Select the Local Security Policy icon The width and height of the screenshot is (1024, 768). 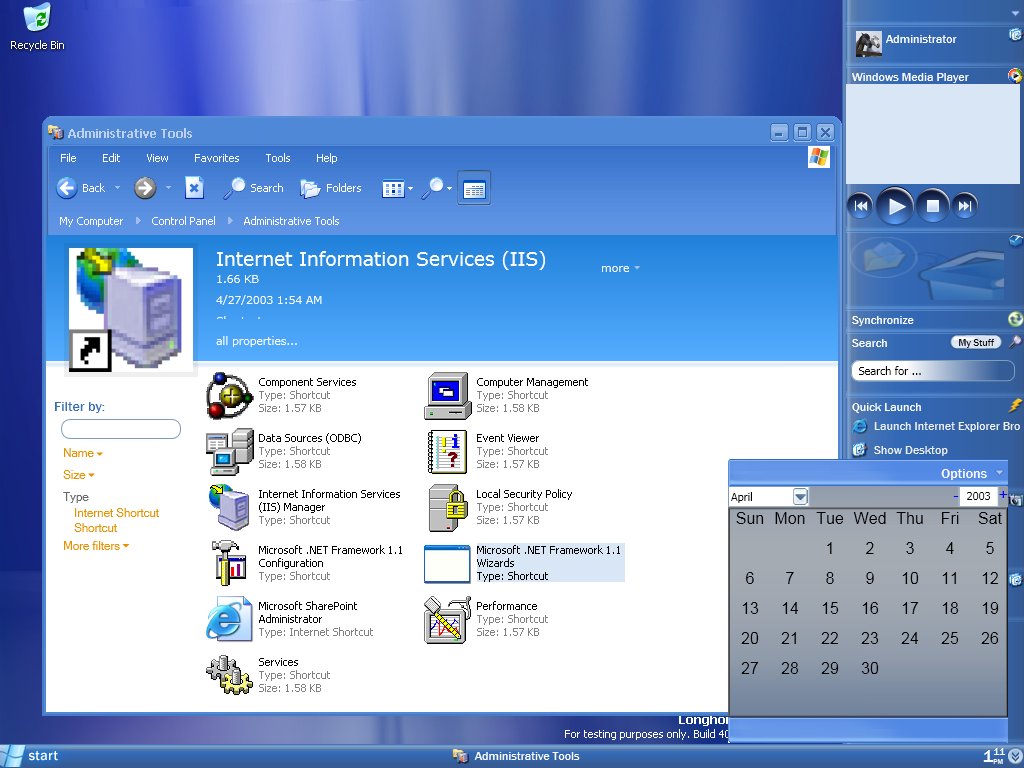click(x=447, y=507)
